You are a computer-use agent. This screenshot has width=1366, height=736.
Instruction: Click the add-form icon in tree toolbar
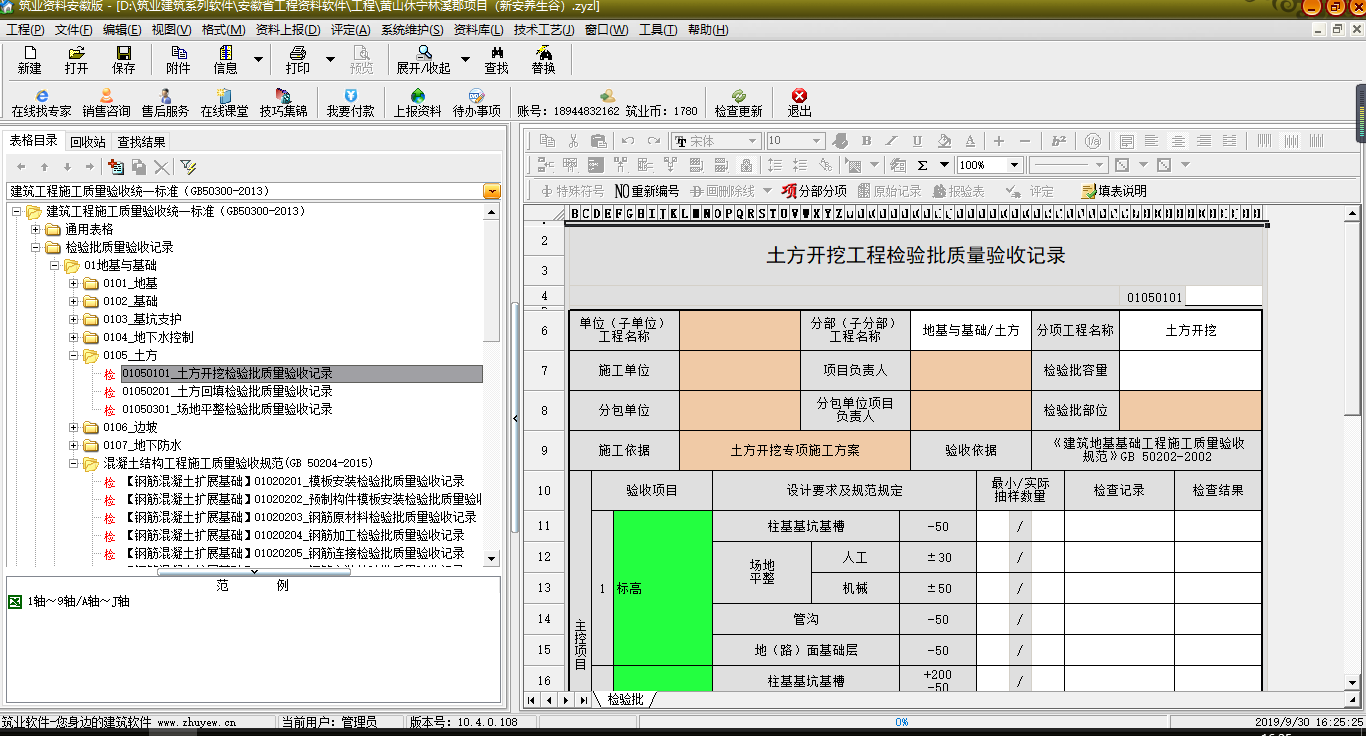point(115,167)
